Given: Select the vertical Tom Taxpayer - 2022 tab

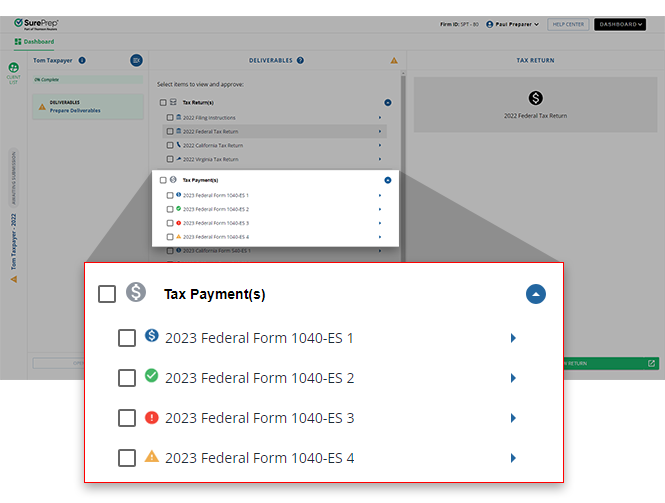Looking at the screenshot, I should point(14,242).
